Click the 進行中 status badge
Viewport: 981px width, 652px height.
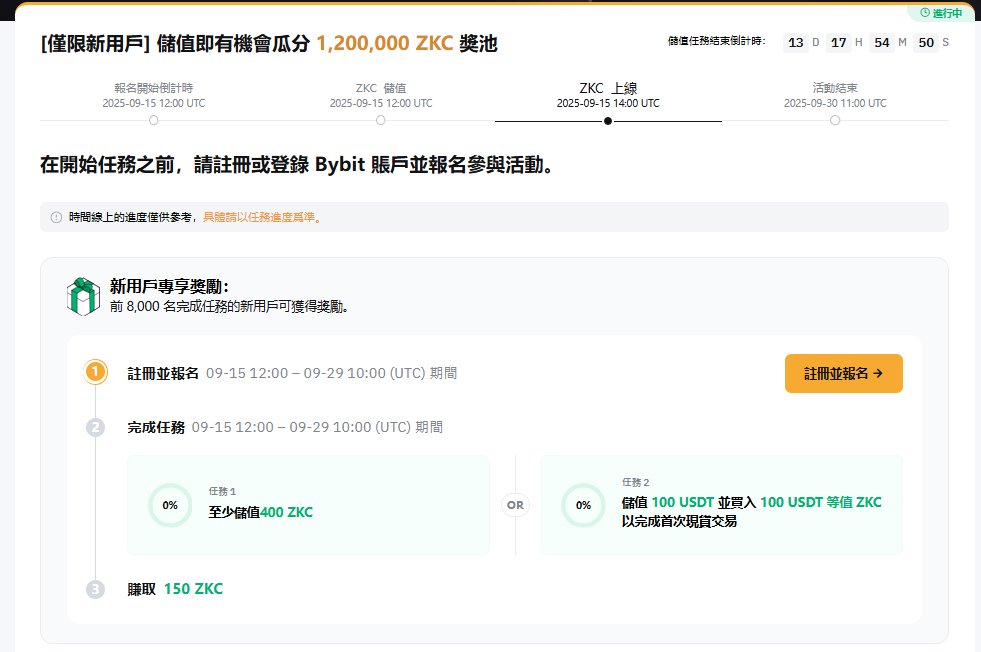coord(941,13)
